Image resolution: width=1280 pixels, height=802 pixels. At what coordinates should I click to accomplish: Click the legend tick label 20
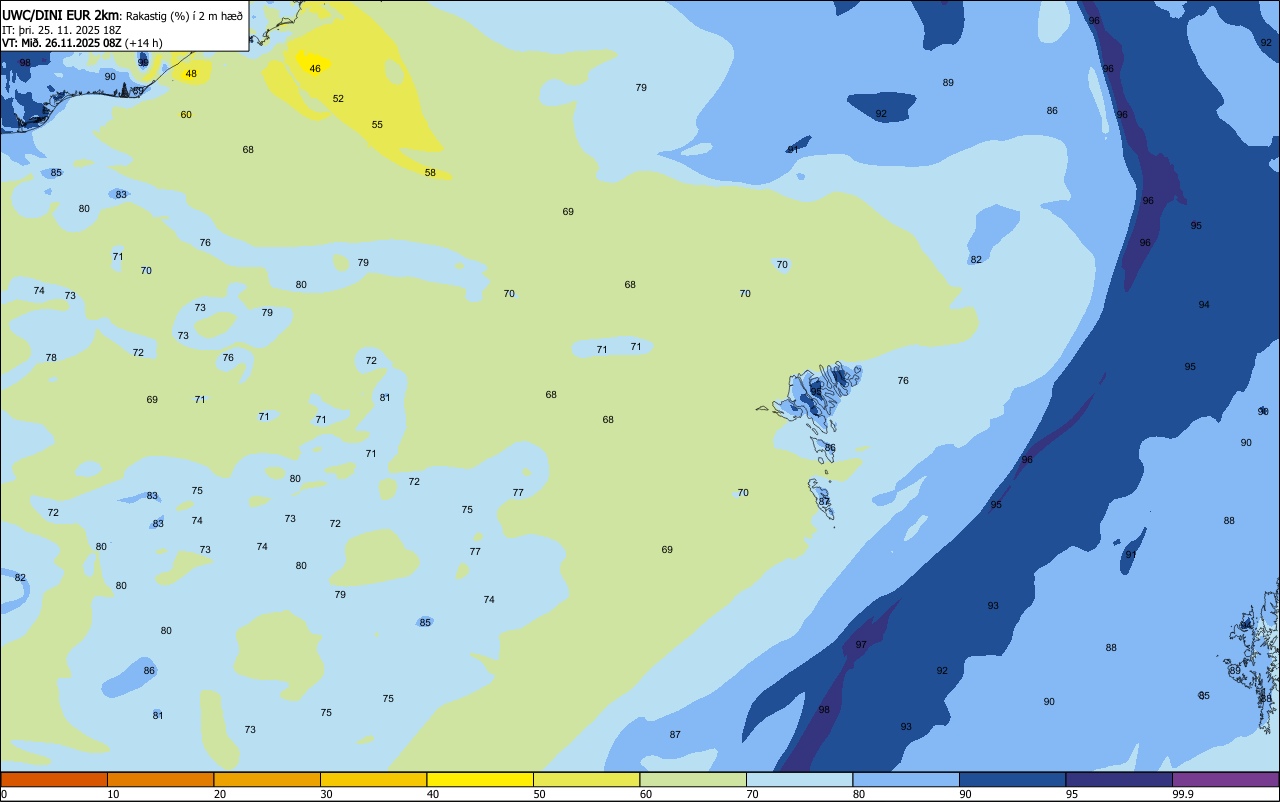click(219, 794)
